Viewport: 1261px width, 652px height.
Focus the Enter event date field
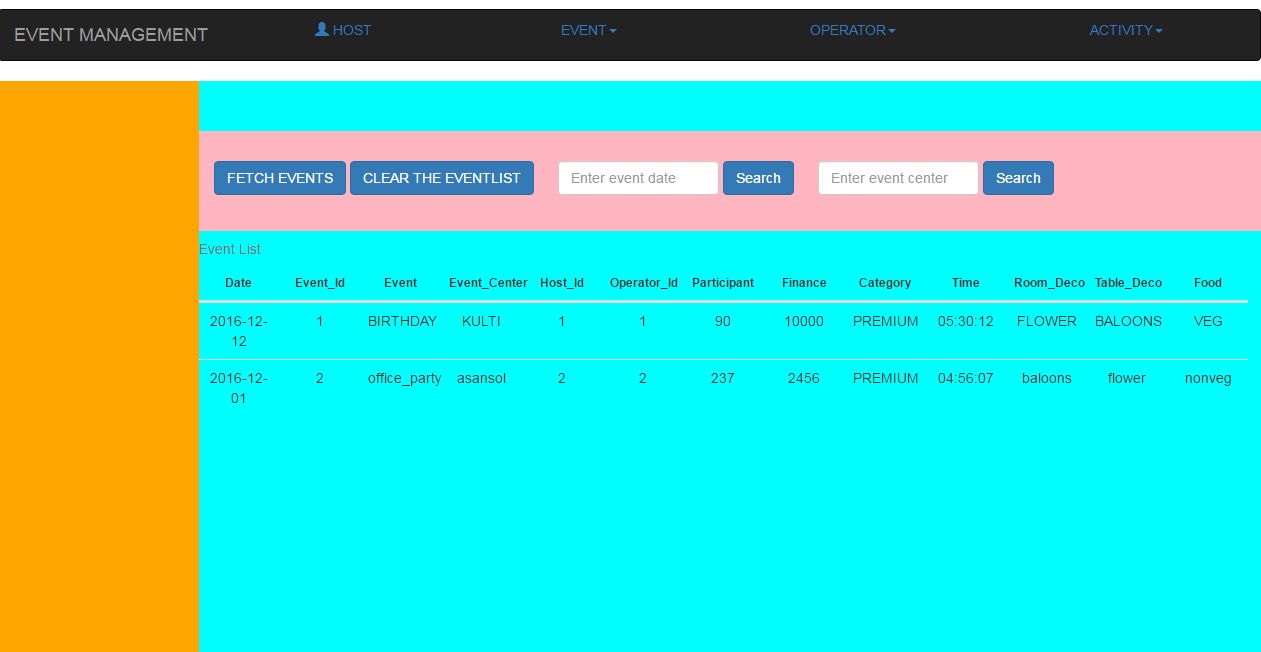click(x=638, y=178)
